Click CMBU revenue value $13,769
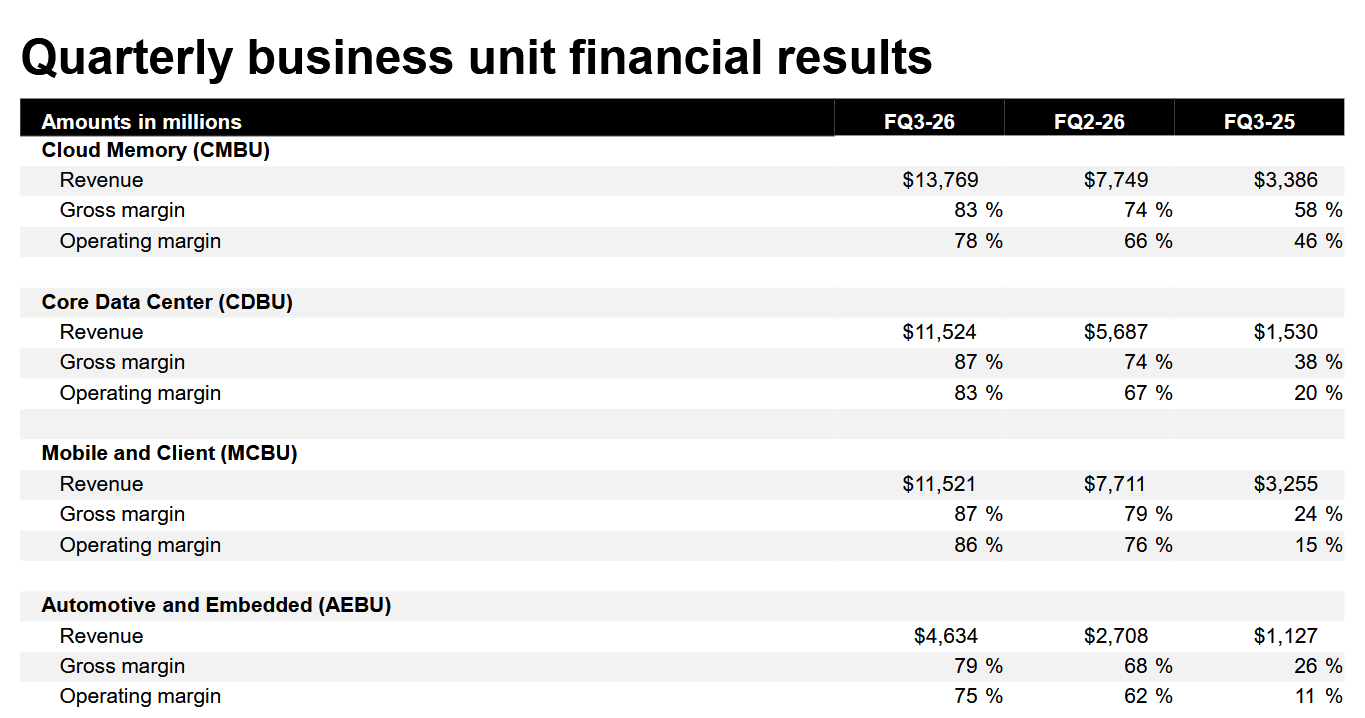 [940, 181]
